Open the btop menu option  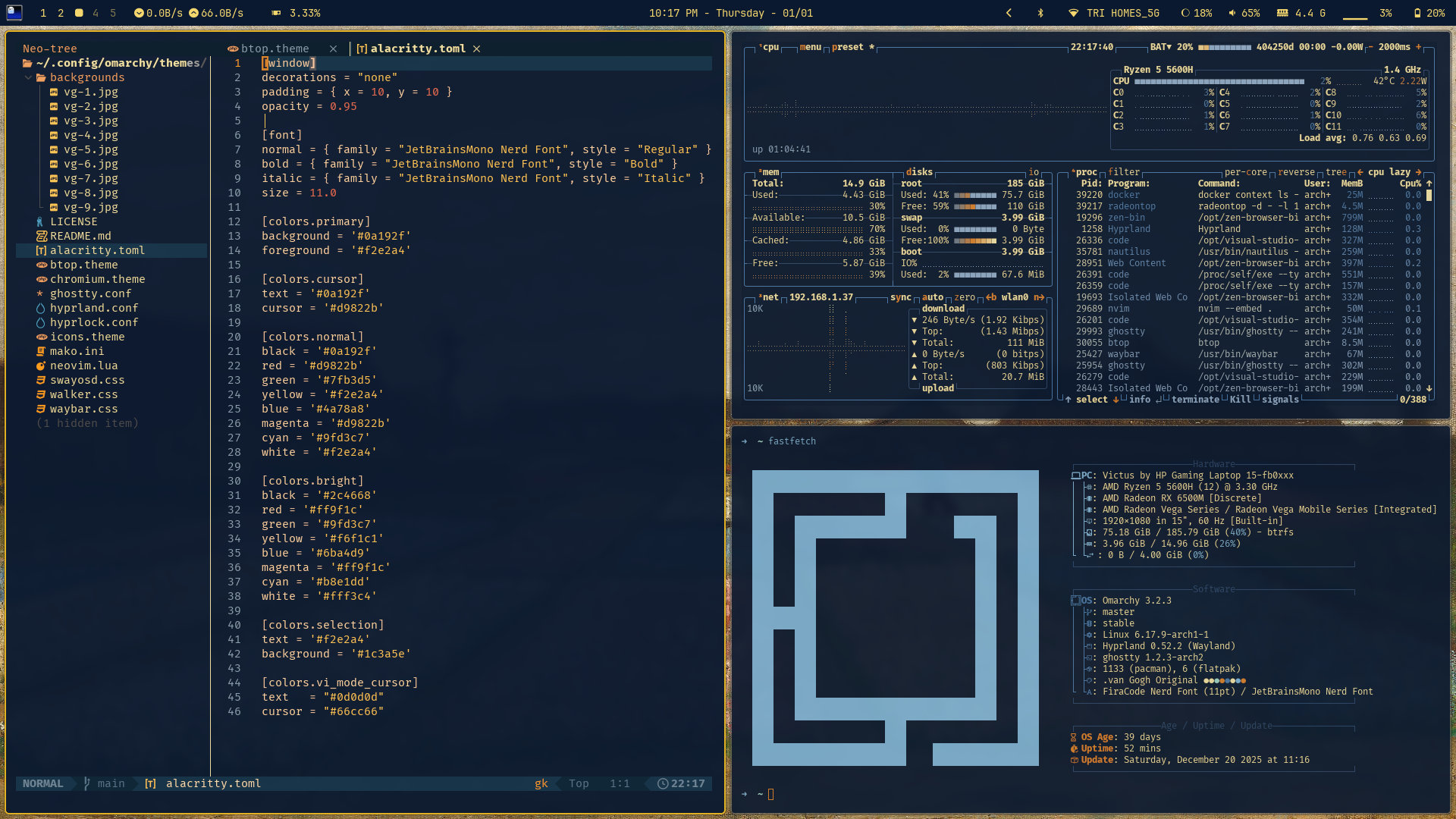tap(810, 47)
